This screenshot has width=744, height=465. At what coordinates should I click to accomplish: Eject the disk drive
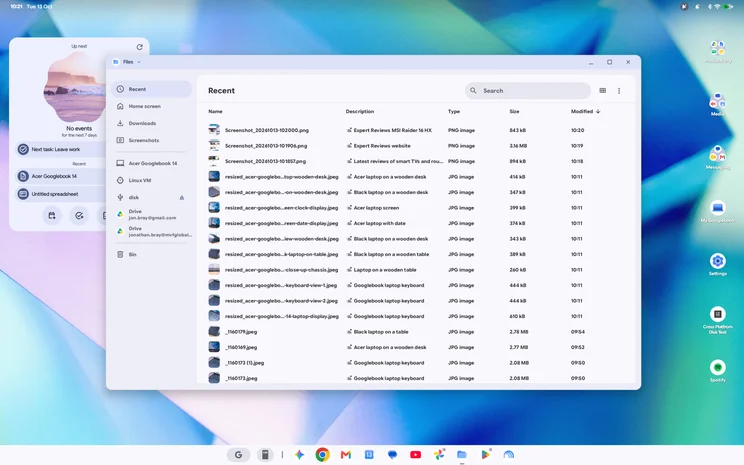182,197
